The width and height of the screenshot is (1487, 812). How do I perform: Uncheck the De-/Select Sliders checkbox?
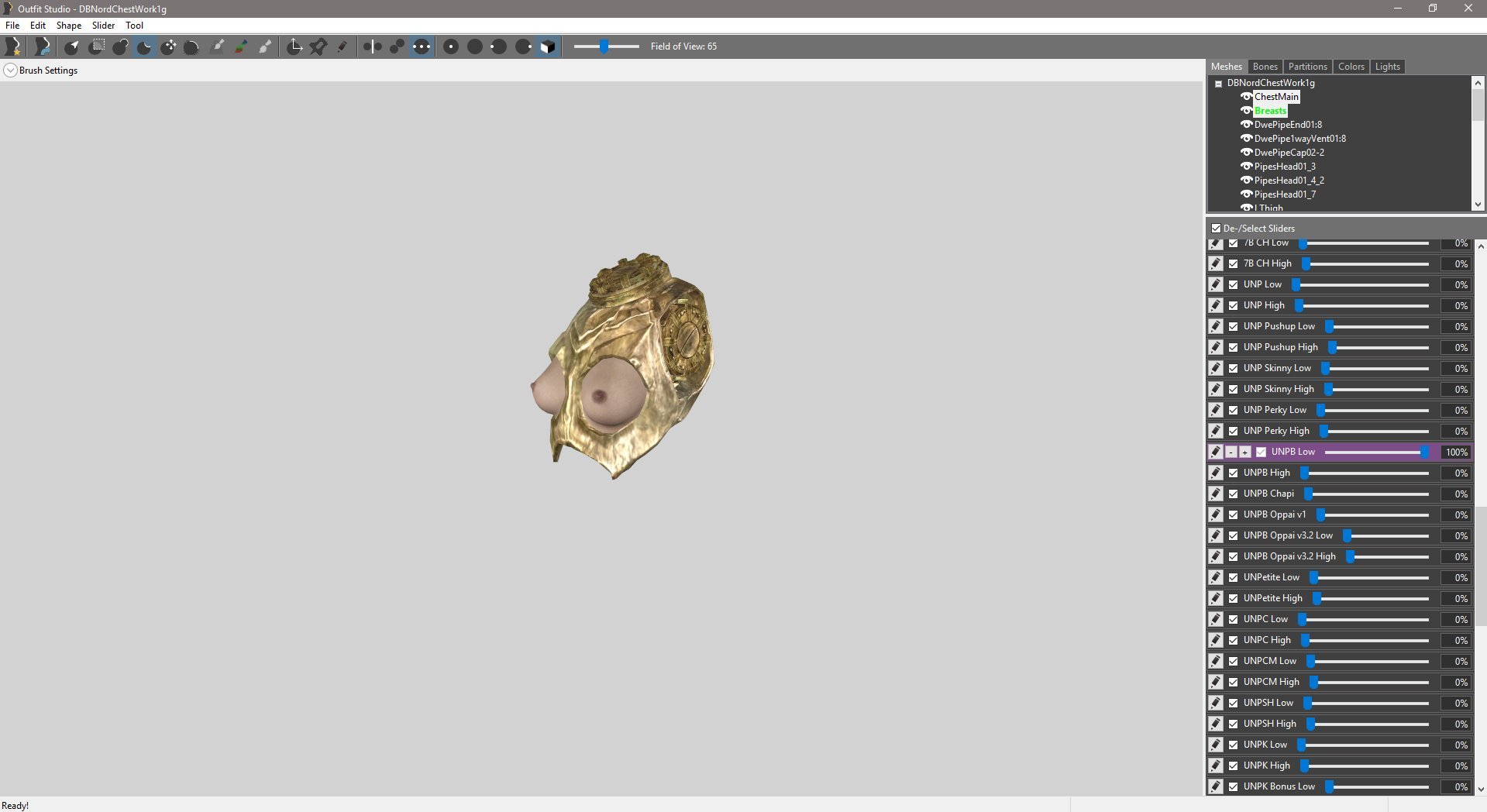coord(1216,229)
